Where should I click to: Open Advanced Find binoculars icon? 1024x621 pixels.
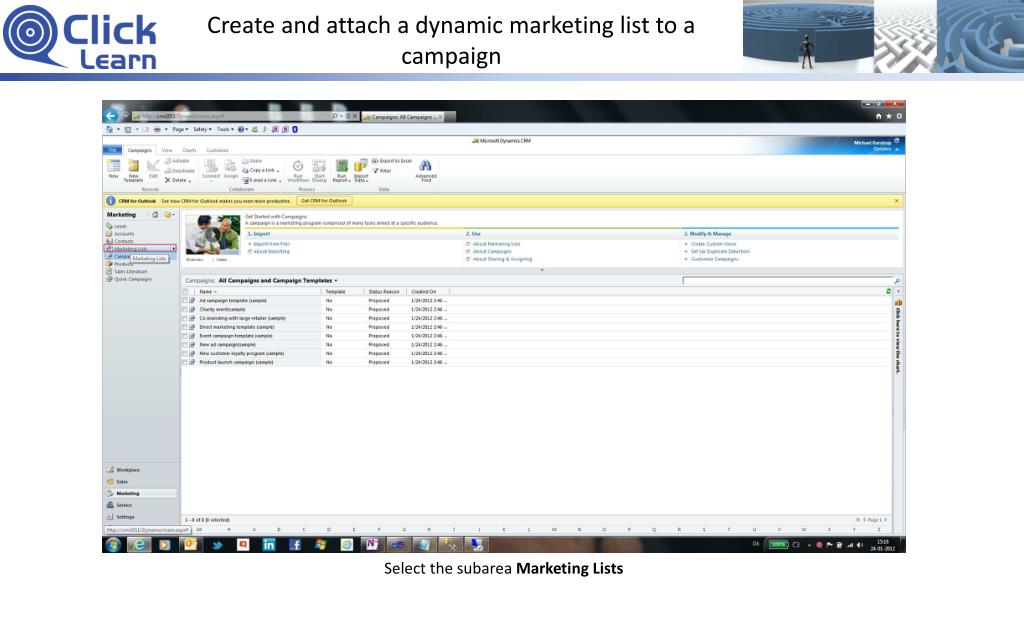point(425,167)
